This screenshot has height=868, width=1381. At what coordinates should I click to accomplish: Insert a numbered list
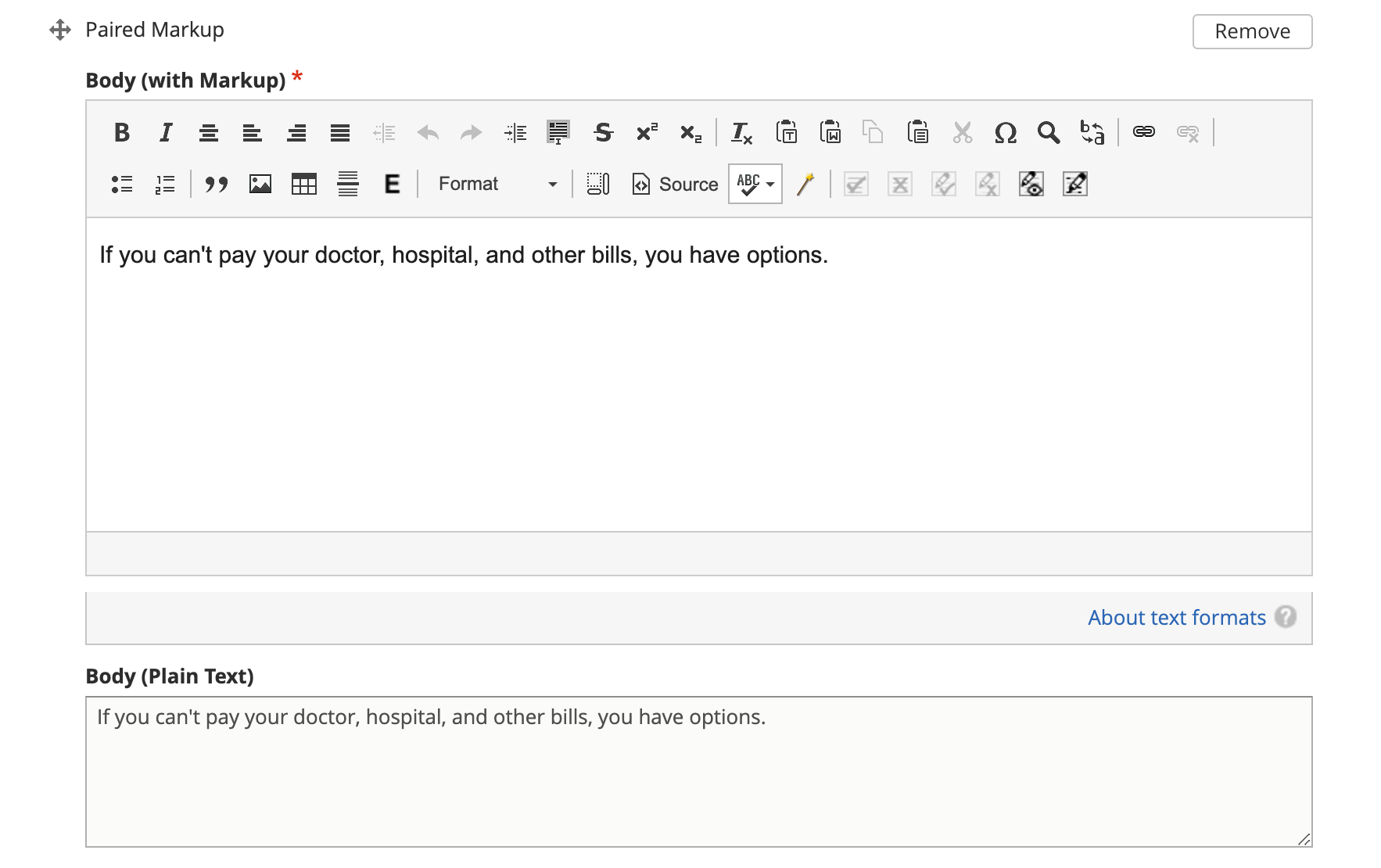tap(165, 184)
